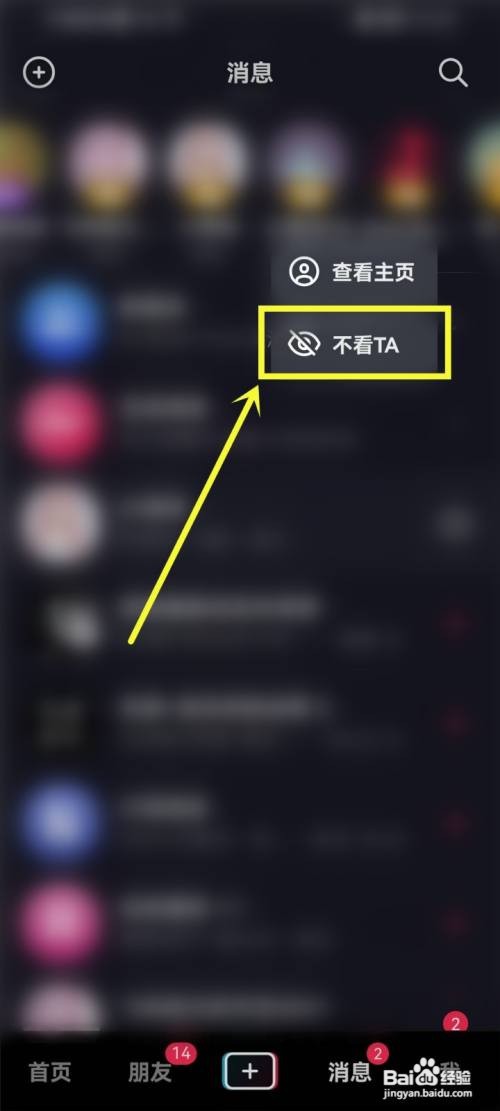Tap the 消息 title at the top

[250, 73]
